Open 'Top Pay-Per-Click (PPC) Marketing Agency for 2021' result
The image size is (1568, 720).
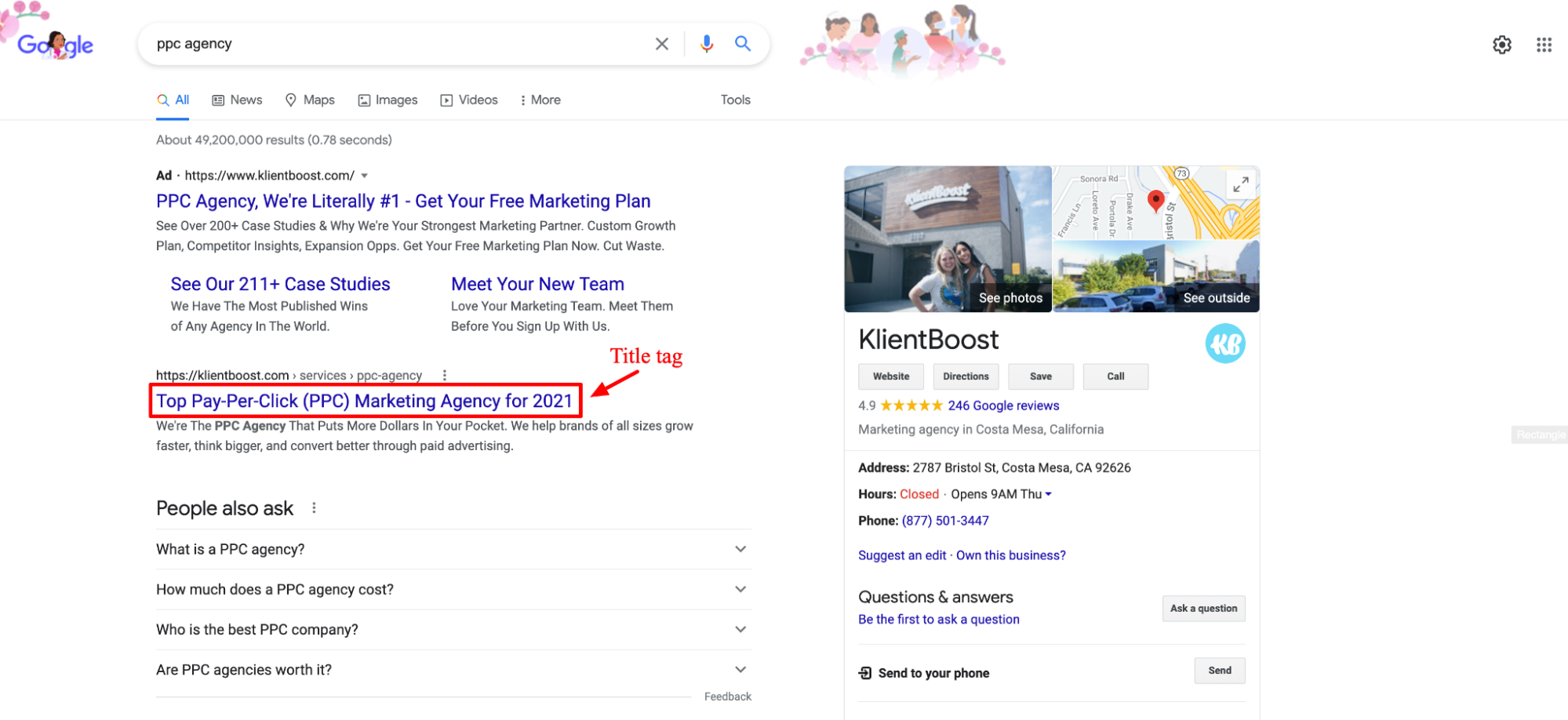(365, 401)
